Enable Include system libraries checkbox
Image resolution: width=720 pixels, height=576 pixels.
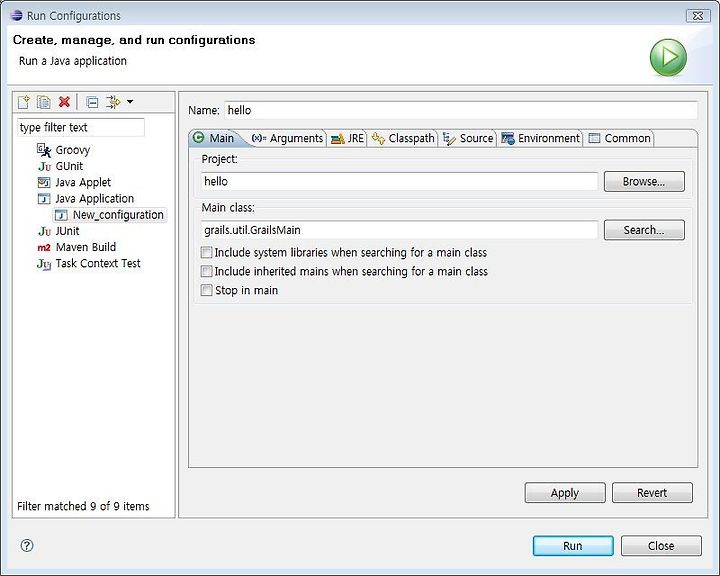[207, 253]
